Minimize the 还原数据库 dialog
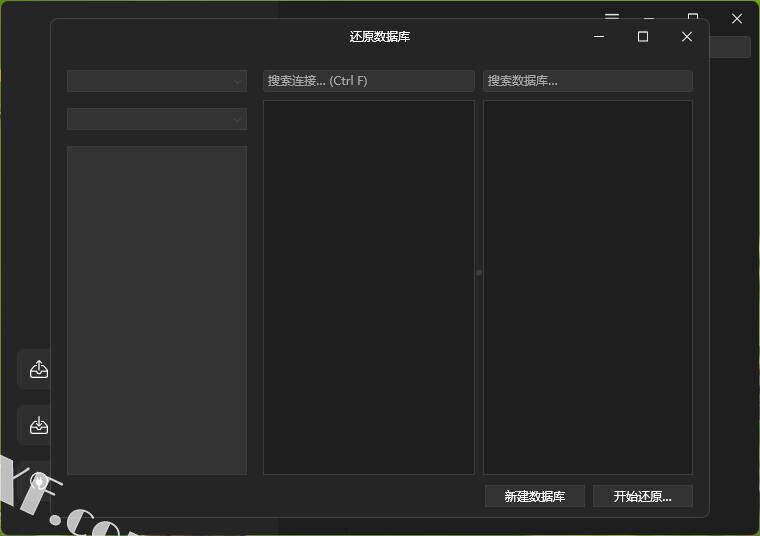The image size is (760, 536). point(599,37)
